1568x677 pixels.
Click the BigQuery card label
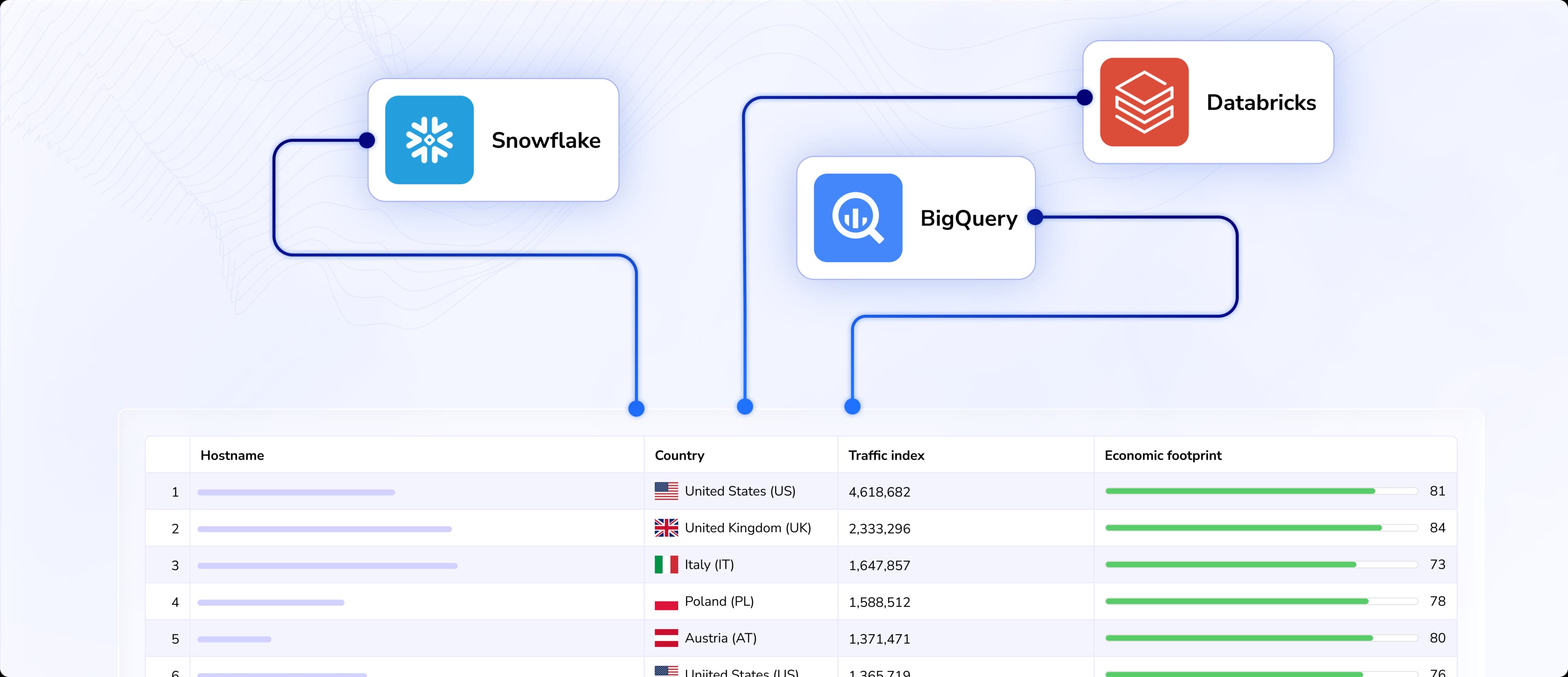click(969, 218)
